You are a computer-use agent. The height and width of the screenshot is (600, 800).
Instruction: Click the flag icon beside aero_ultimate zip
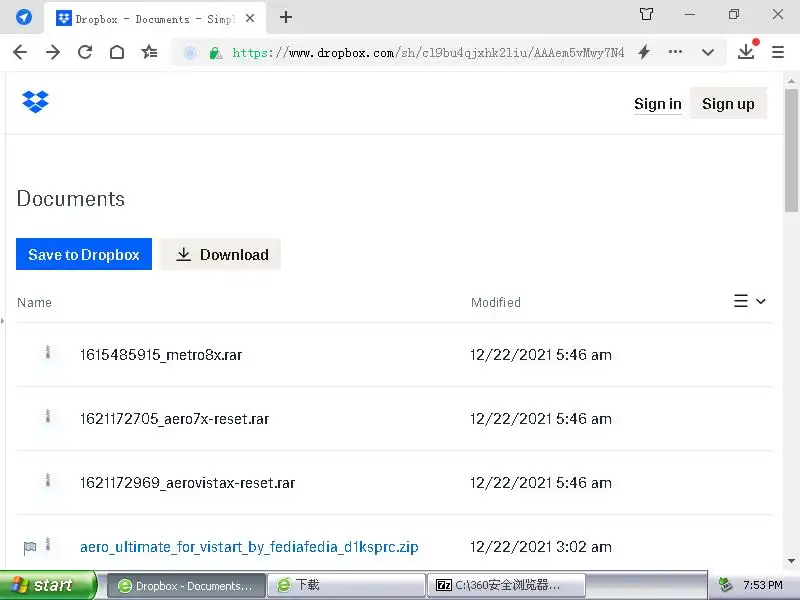coord(30,548)
